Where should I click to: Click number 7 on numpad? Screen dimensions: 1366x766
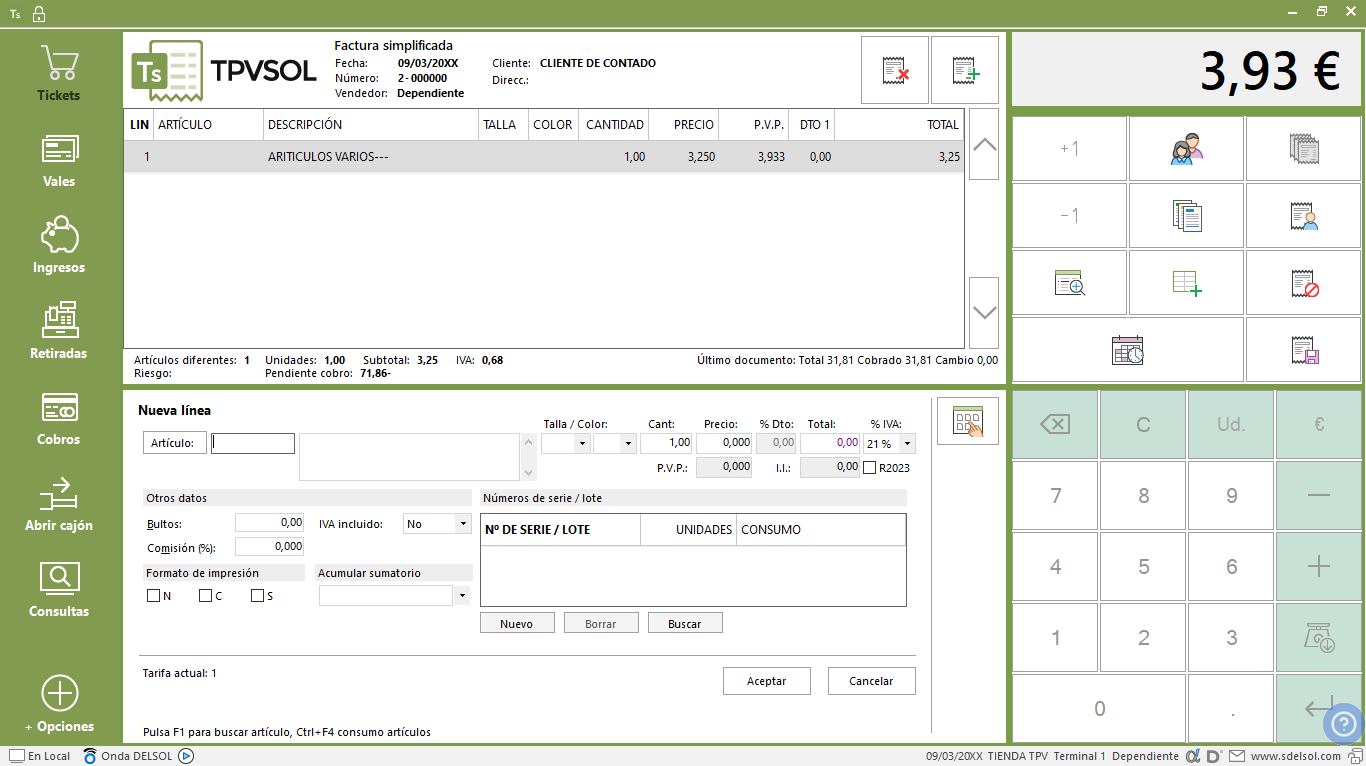coord(1055,495)
